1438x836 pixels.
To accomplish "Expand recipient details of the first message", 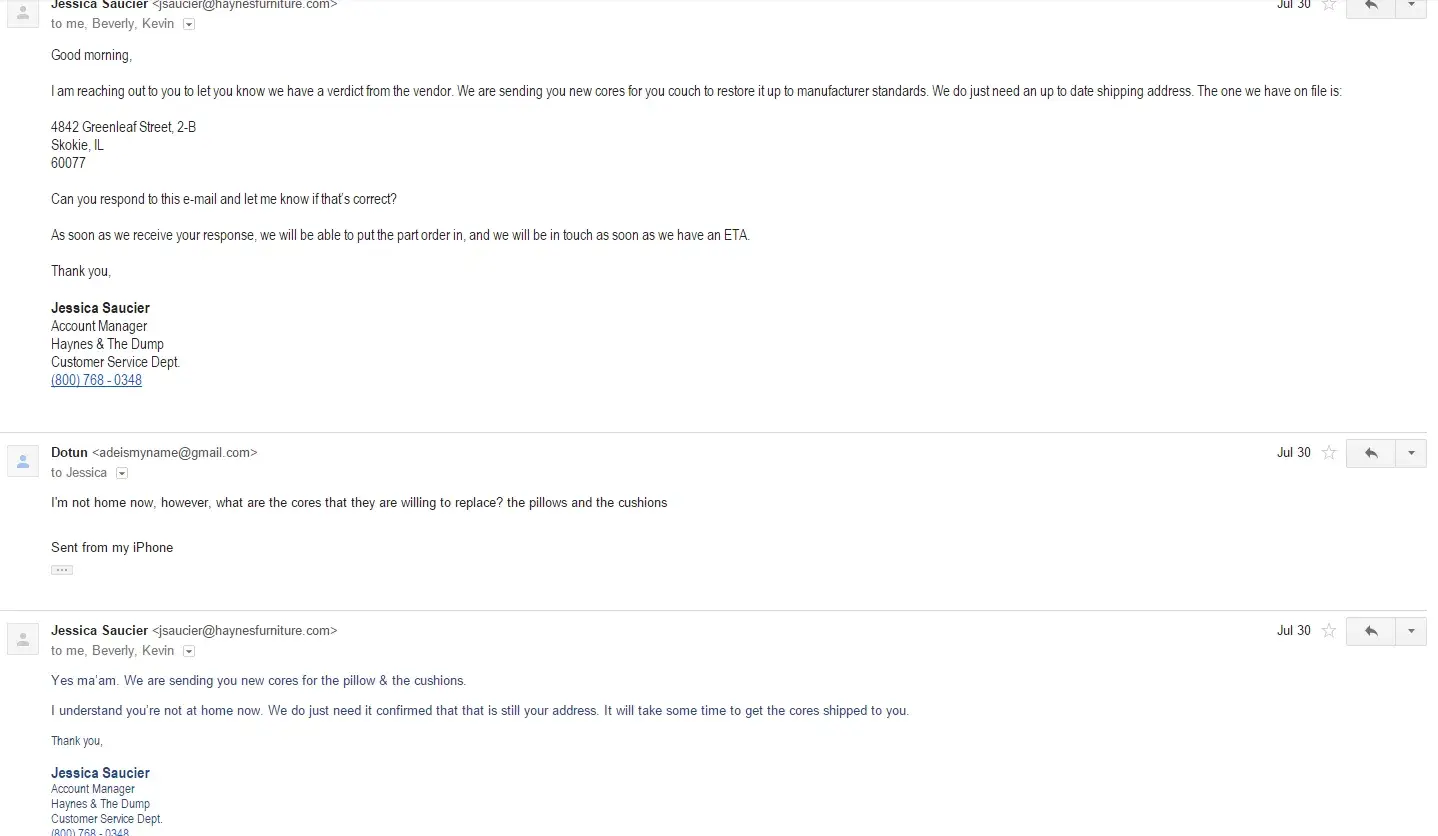I will pos(189,24).
